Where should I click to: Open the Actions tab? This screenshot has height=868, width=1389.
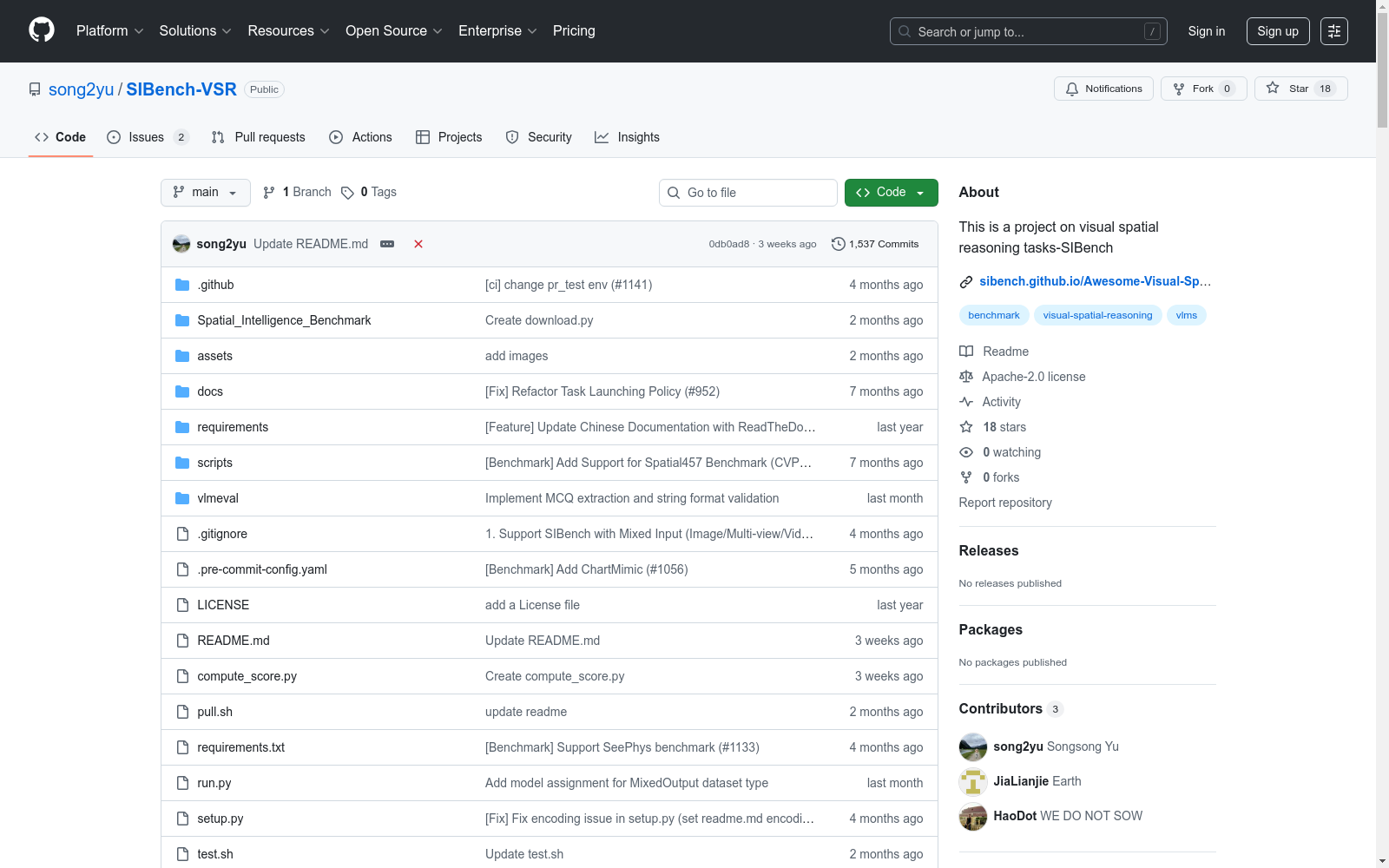pyautogui.click(x=361, y=137)
